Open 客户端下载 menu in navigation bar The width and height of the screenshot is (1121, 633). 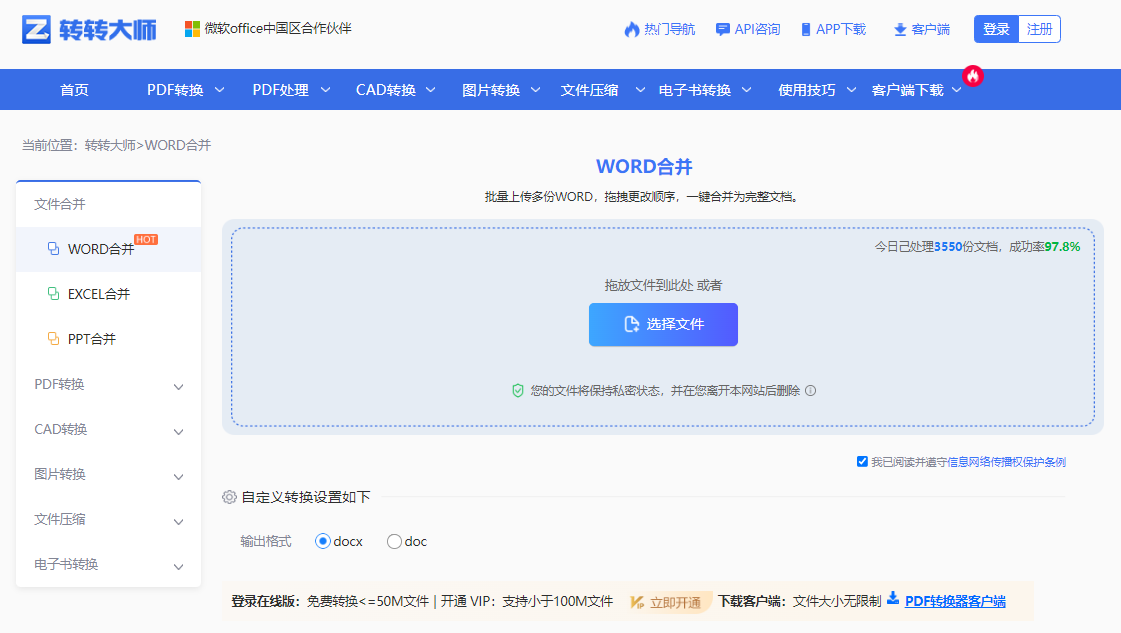point(908,90)
